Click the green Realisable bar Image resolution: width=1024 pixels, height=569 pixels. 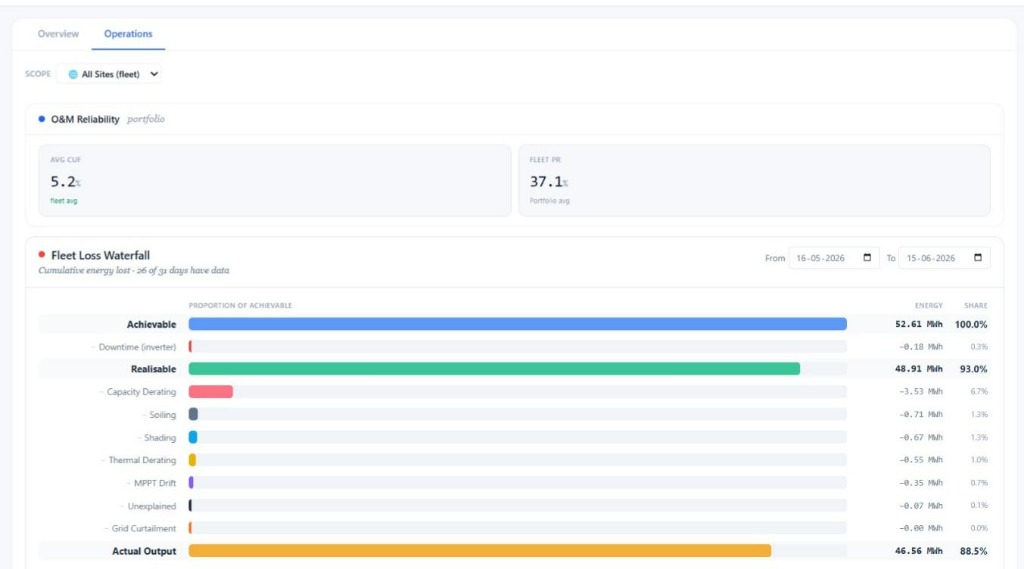point(494,369)
